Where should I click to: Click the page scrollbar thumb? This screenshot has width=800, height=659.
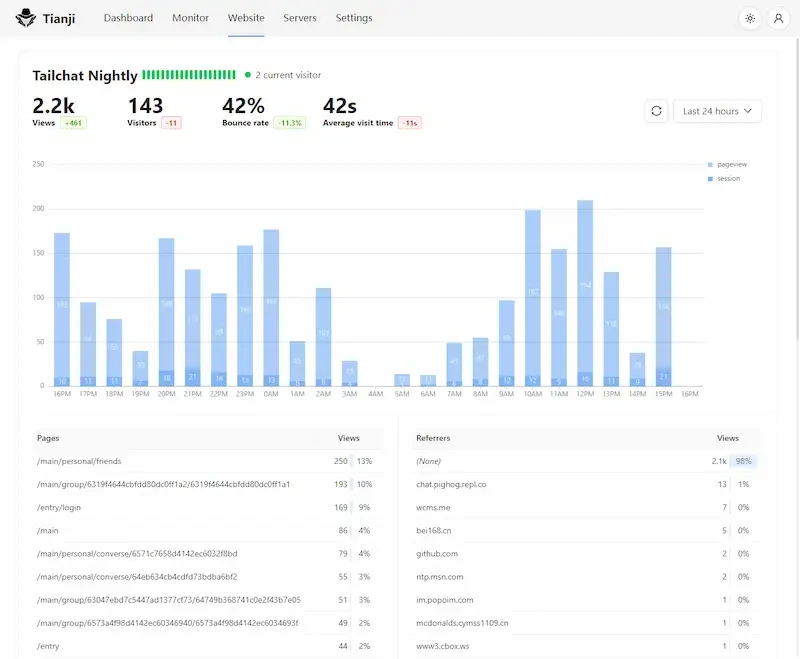point(797,189)
